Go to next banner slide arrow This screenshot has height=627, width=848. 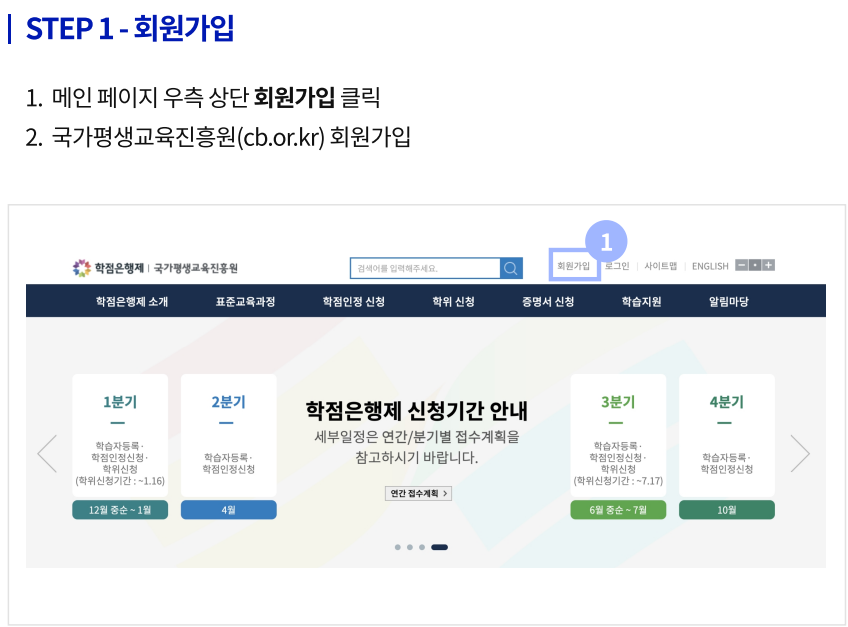pyautogui.click(x=799, y=453)
